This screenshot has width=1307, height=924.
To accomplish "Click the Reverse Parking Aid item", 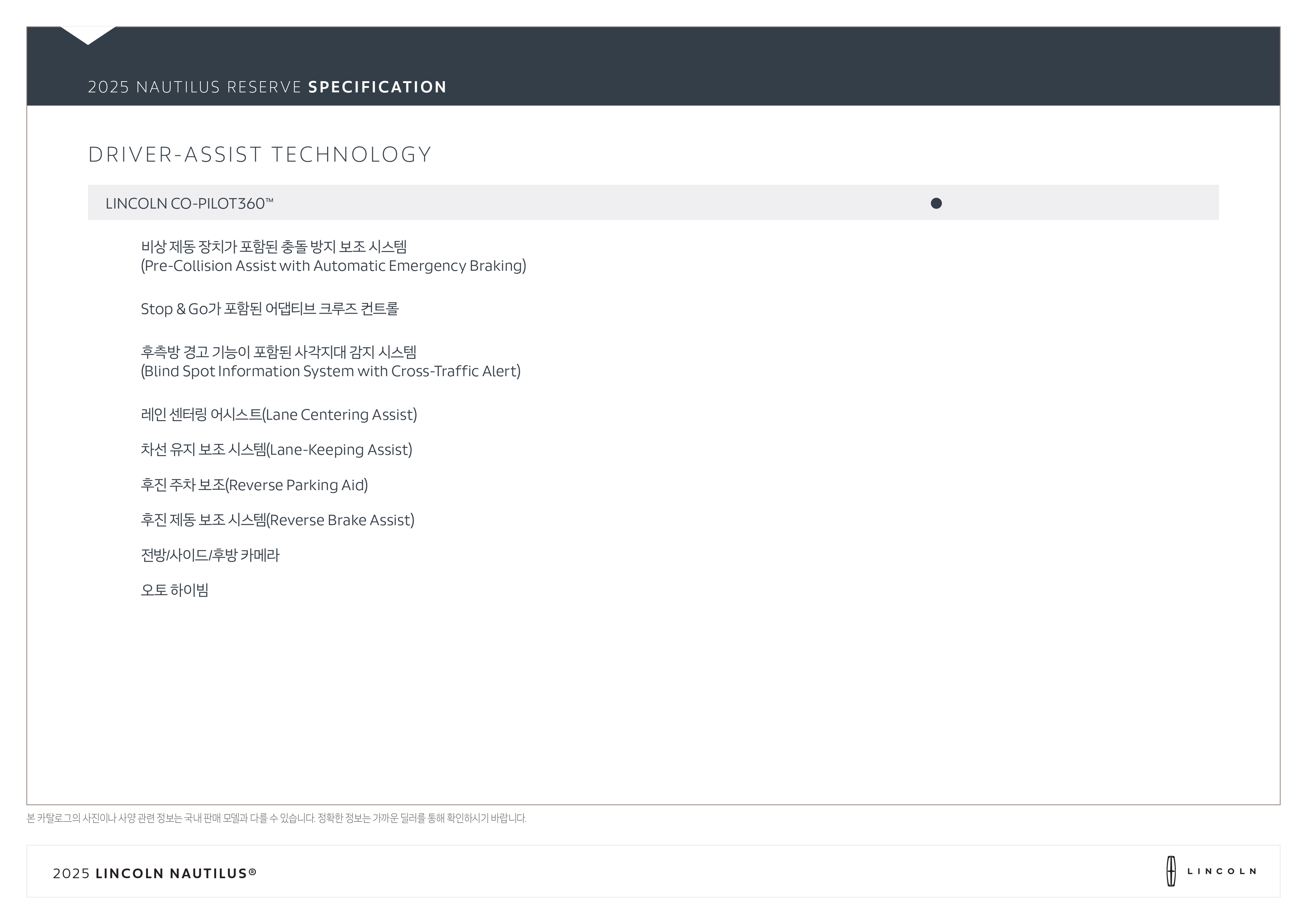I will point(254,485).
